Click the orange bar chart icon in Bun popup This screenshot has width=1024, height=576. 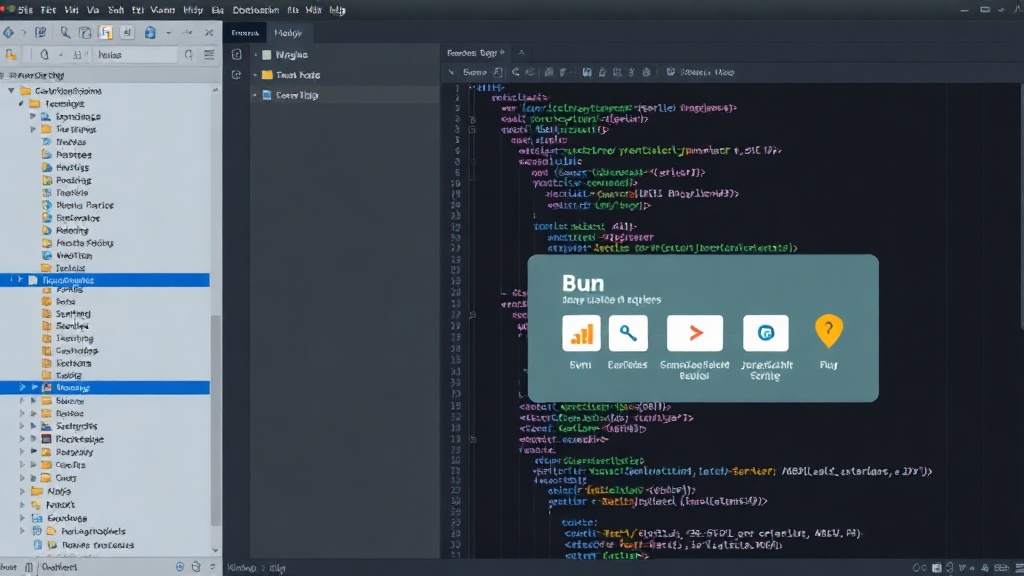click(x=581, y=334)
